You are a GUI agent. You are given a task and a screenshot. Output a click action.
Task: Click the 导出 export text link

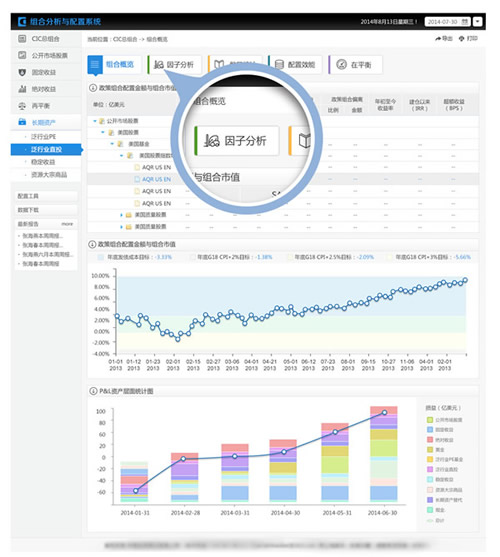tap(447, 38)
